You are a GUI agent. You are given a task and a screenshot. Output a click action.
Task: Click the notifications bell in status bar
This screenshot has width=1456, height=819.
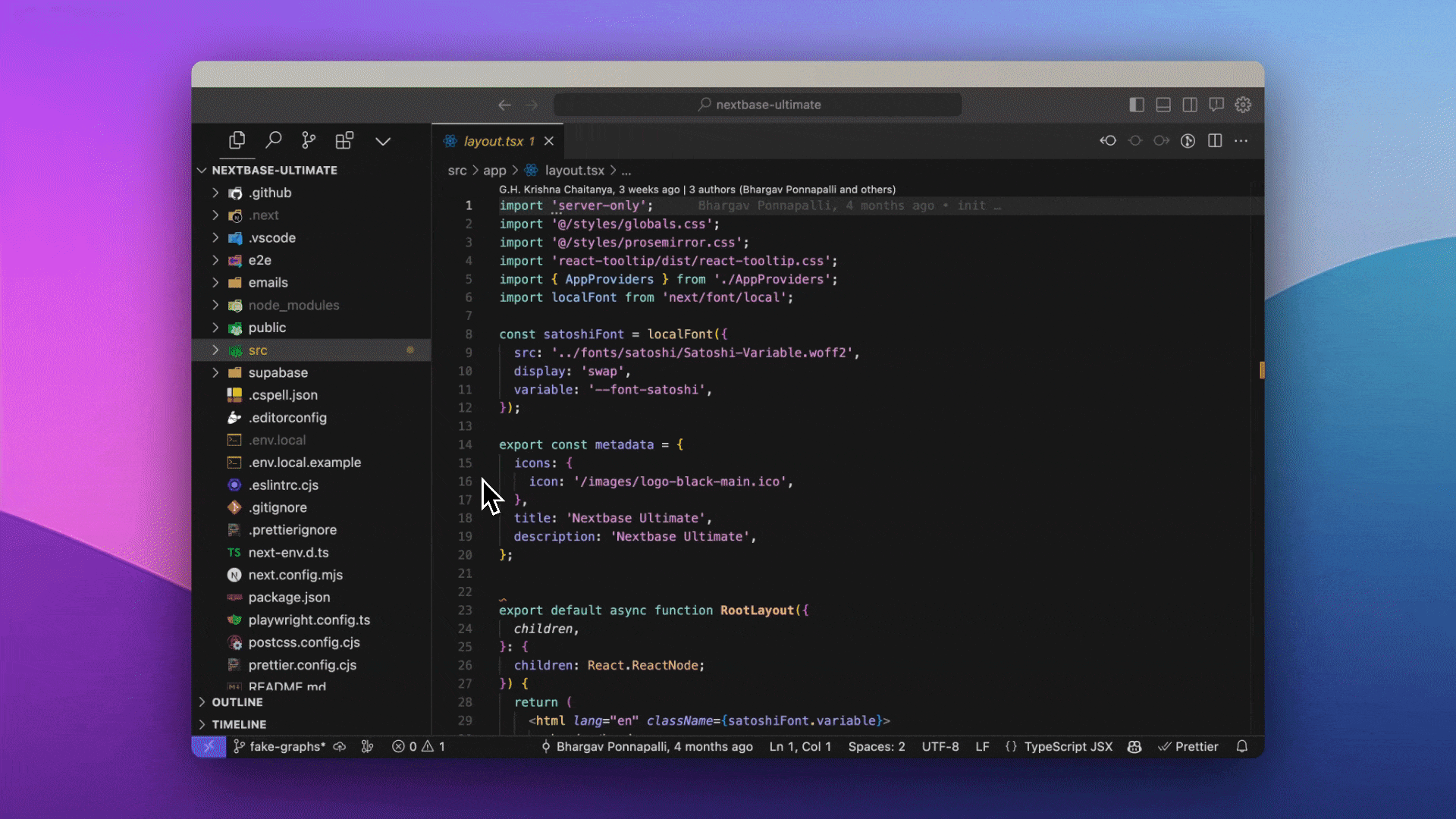click(x=1241, y=746)
